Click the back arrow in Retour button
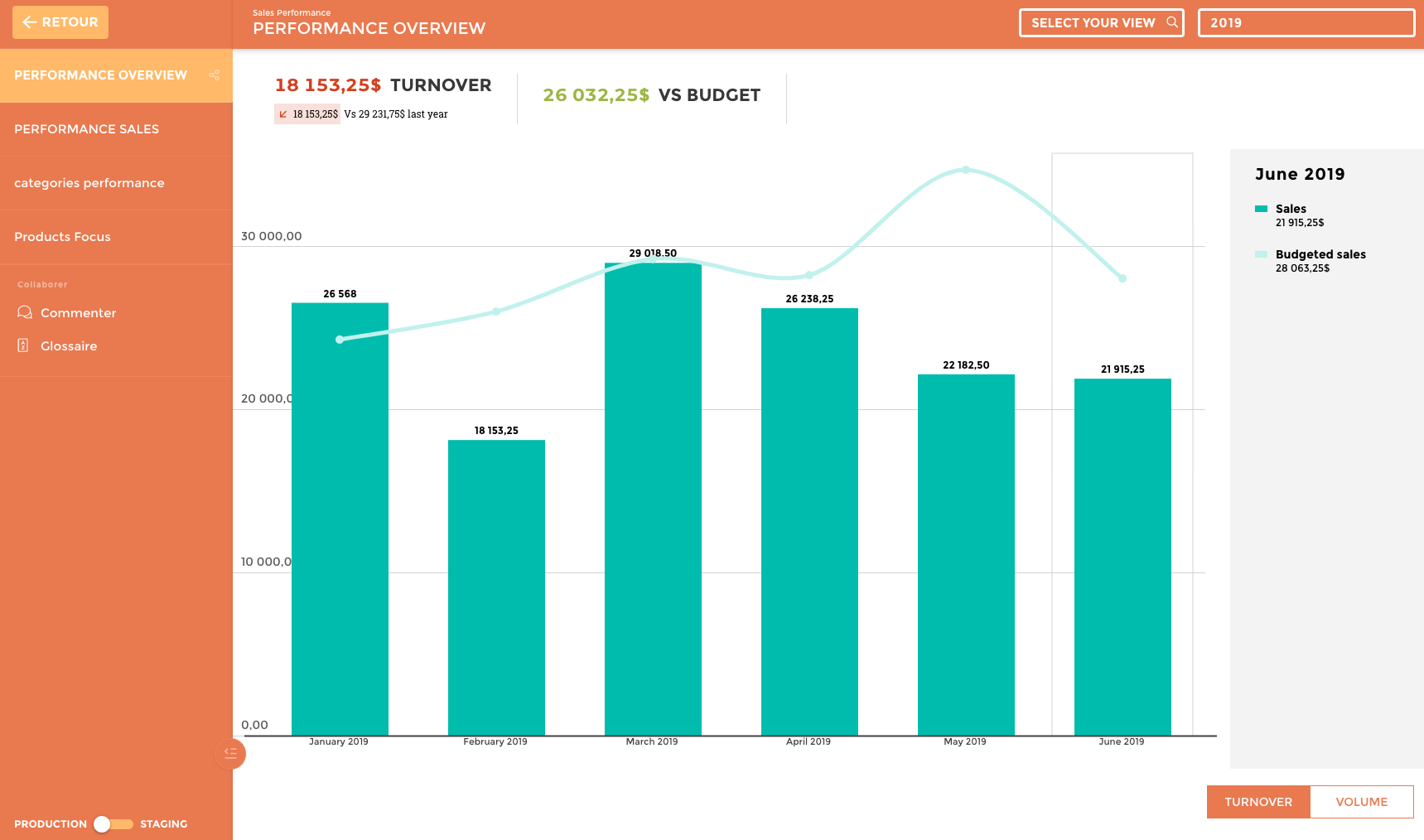This screenshot has width=1424, height=840. pyautogui.click(x=30, y=22)
